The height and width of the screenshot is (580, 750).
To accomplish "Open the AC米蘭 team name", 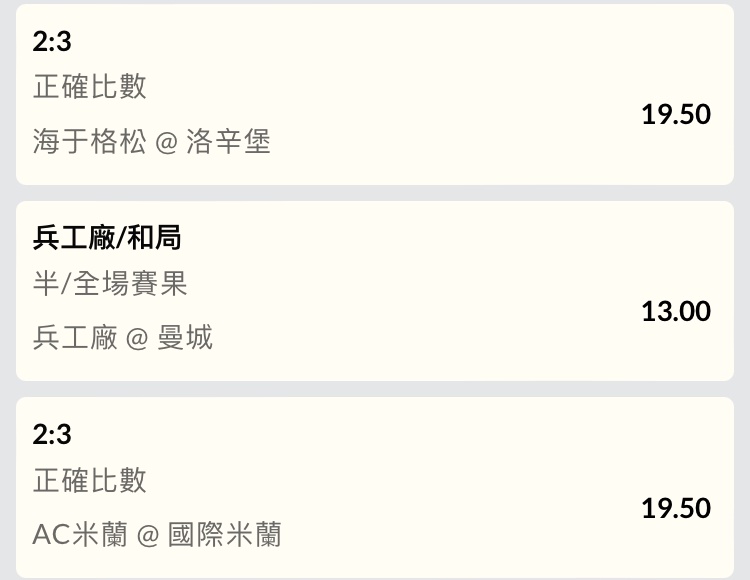I will [x=80, y=535].
